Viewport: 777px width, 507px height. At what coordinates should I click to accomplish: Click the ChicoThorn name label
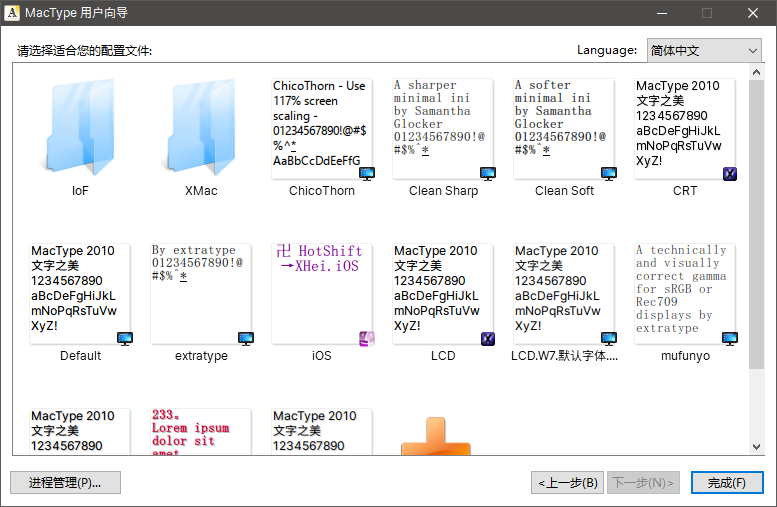tap(322, 191)
